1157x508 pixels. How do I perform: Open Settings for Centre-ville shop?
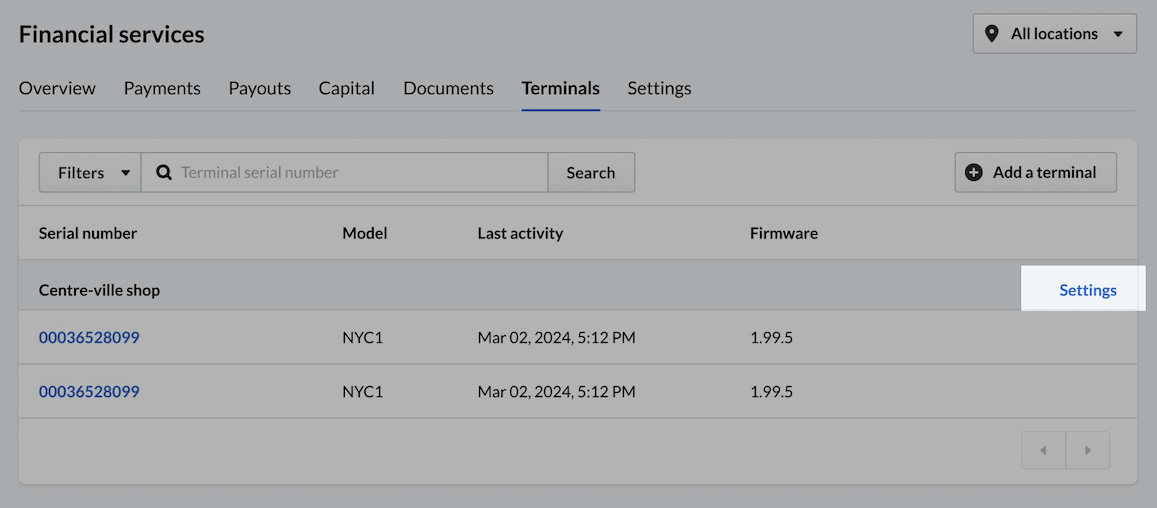click(1087, 290)
